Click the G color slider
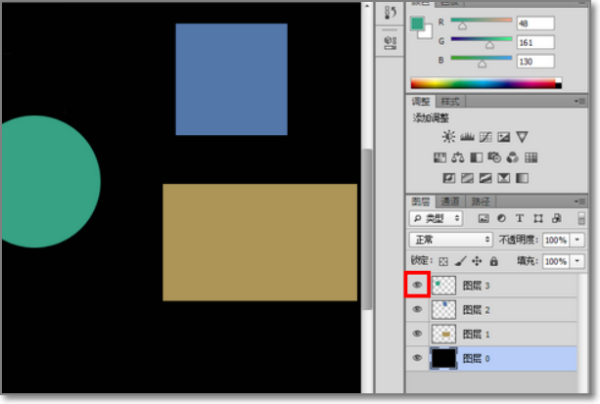The height and width of the screenshot is (404, 600). 481,40
